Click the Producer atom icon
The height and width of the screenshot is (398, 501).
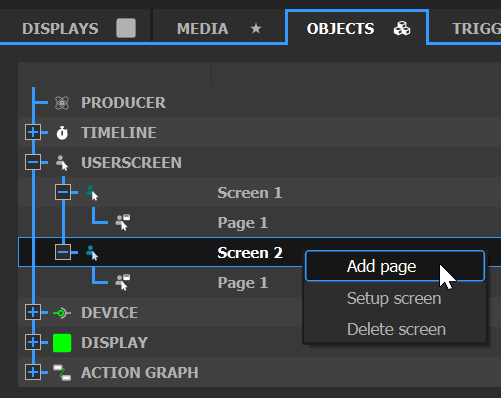(62, 103)
